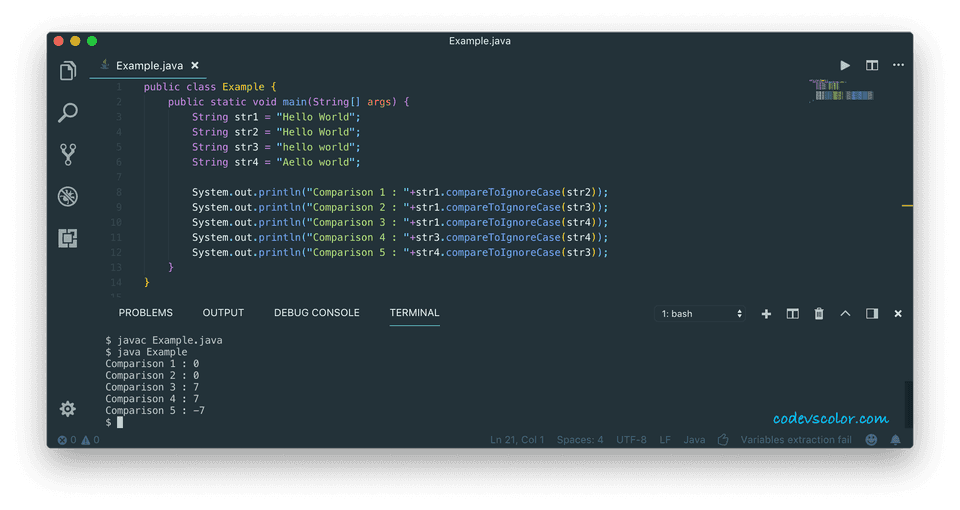
Task: Switch to the OUTPUT panel tab
Action: [x=223, y=313]
